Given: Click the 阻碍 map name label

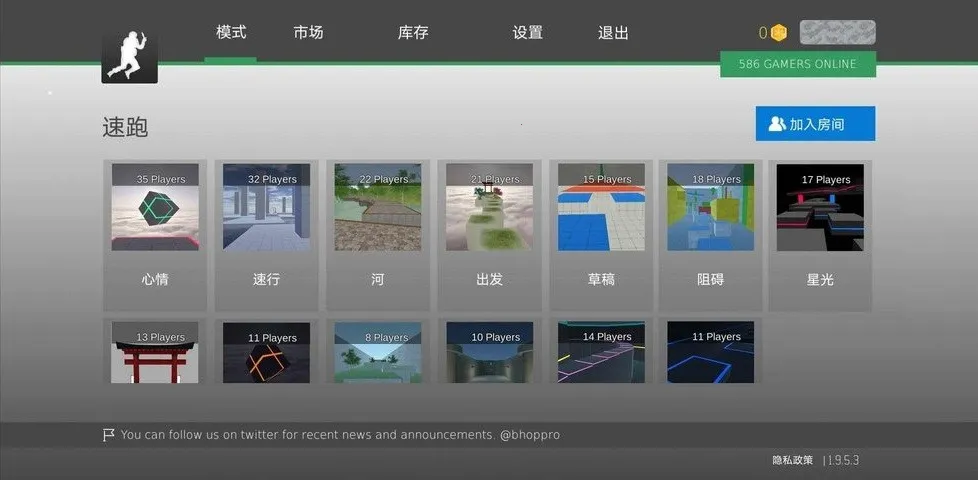Looking at the screenshot, I should 710,280.
